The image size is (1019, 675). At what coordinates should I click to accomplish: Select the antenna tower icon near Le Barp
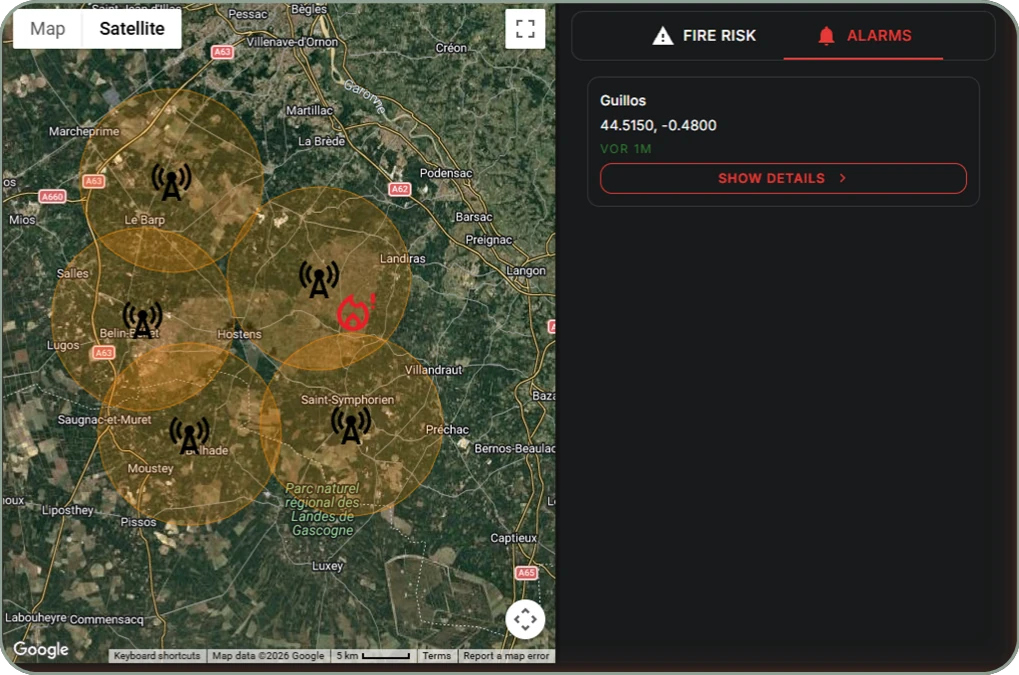[172, 181]
